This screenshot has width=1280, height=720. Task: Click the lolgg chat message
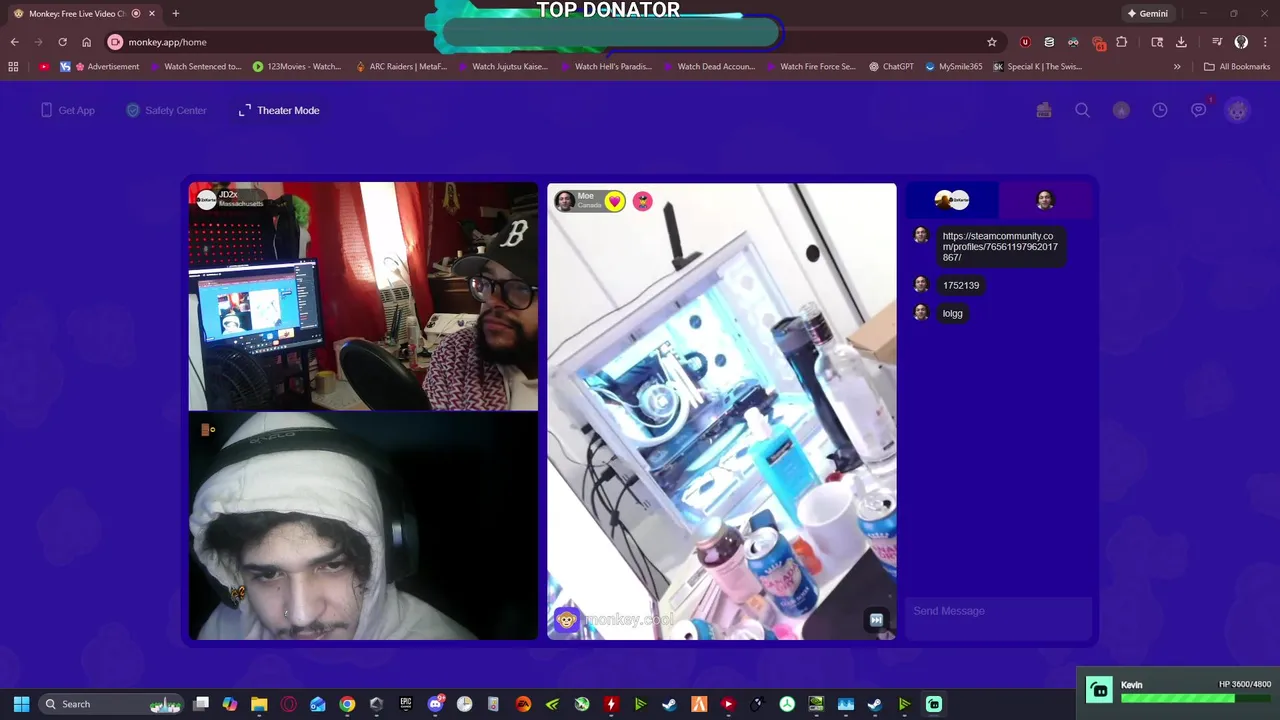click(953, 313)
